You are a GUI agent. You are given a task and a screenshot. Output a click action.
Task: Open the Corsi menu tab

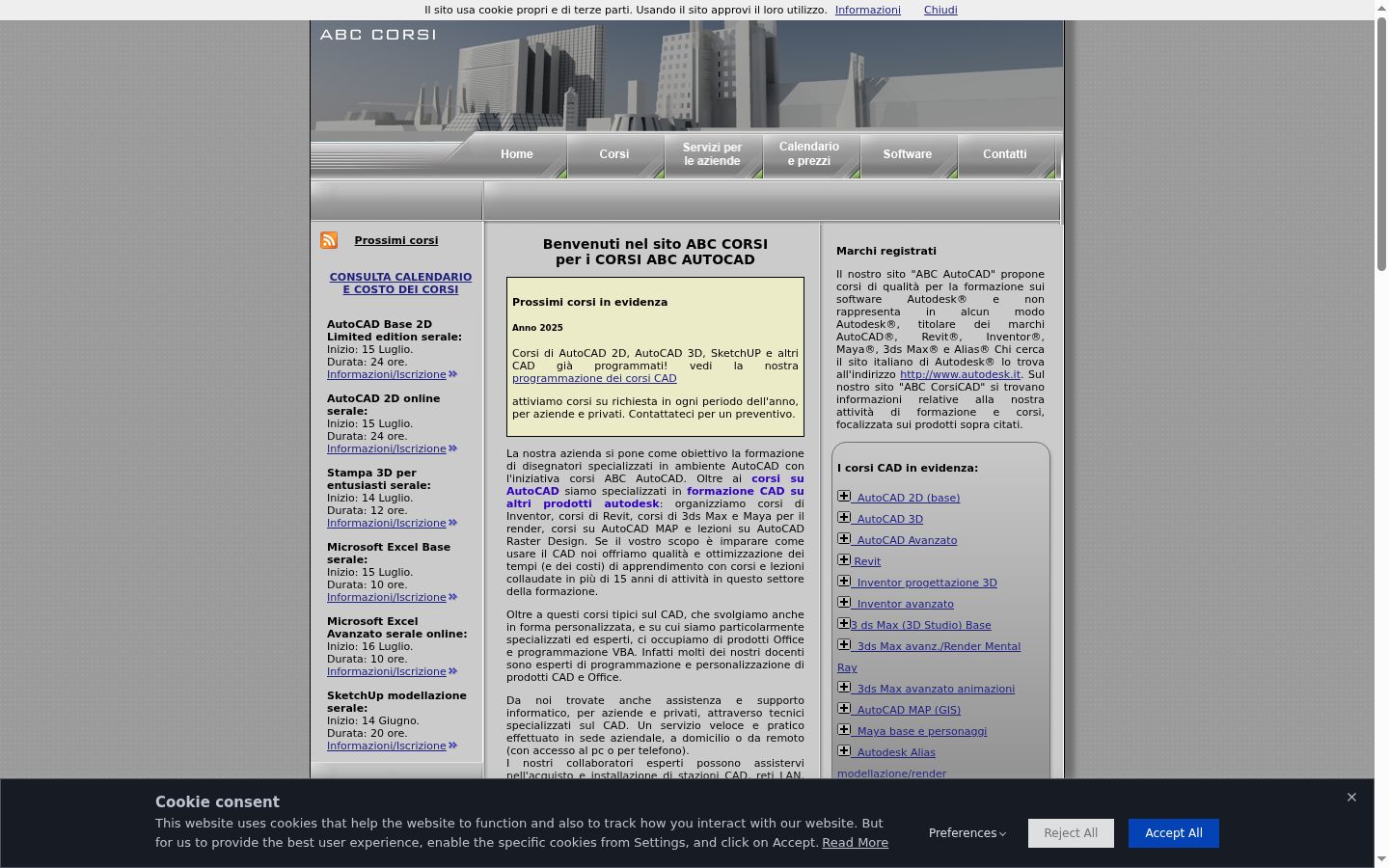tap(614, 154)
